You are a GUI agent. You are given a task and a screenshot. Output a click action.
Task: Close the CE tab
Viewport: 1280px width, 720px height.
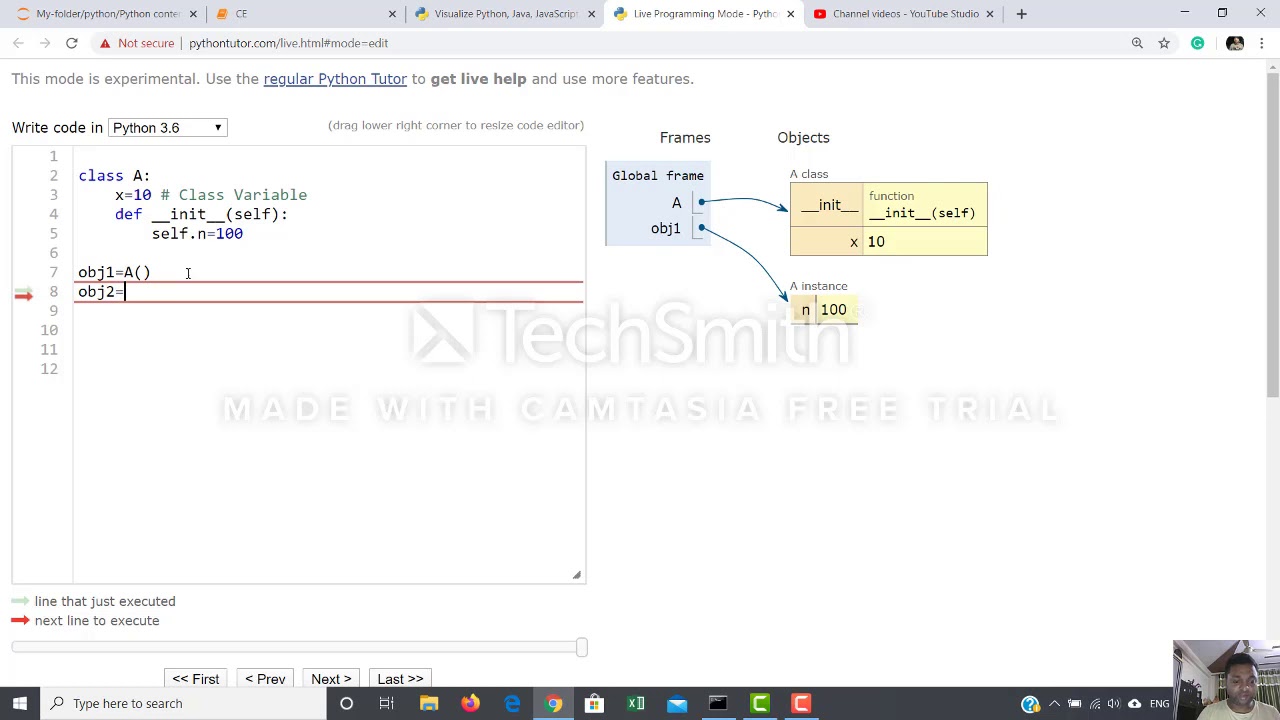[392, 14]
